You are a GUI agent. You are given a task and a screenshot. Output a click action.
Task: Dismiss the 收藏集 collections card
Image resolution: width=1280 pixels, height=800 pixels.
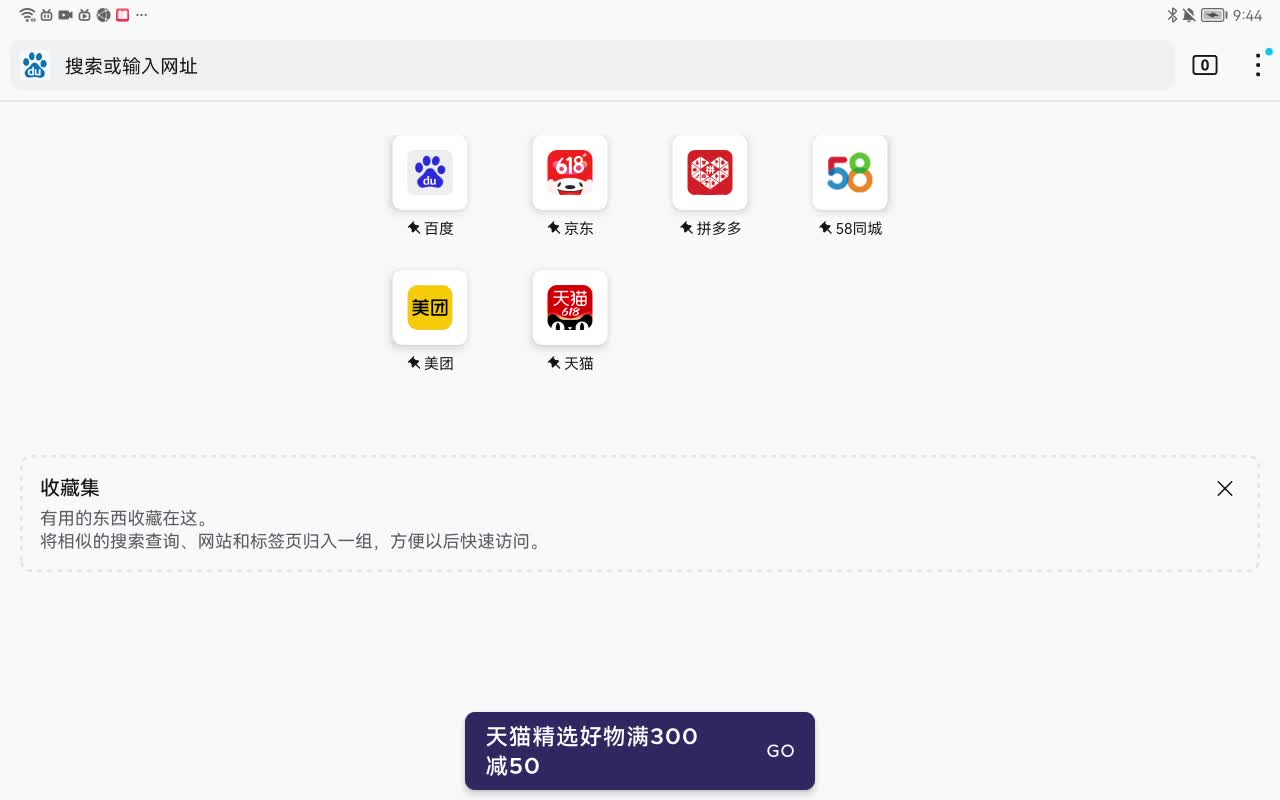[1225, 489]
